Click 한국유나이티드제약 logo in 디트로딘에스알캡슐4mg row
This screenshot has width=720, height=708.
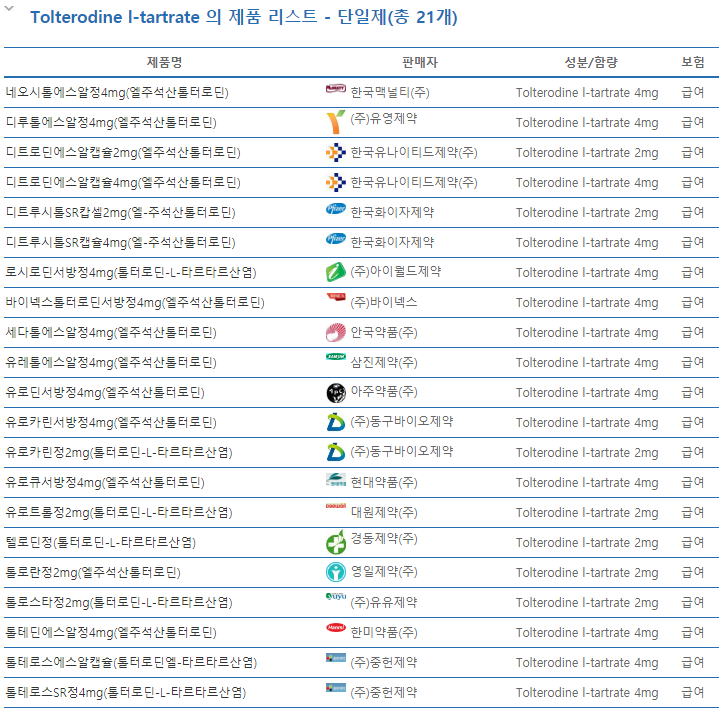coord(336,182)
